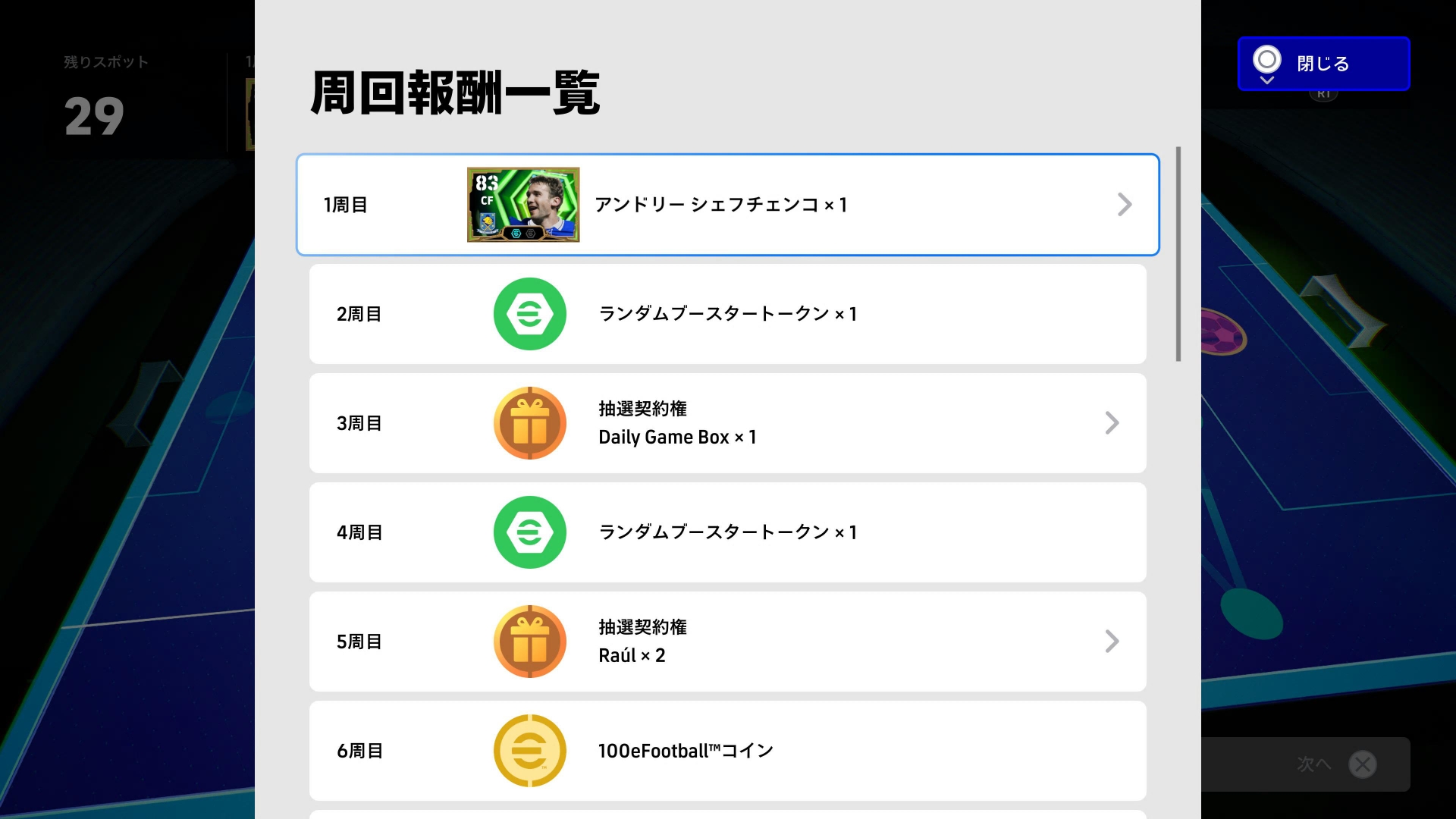Screen dimensions: 1456x819
Task: Click the 4周目 lap label
Action: click(x=359, y=532)
